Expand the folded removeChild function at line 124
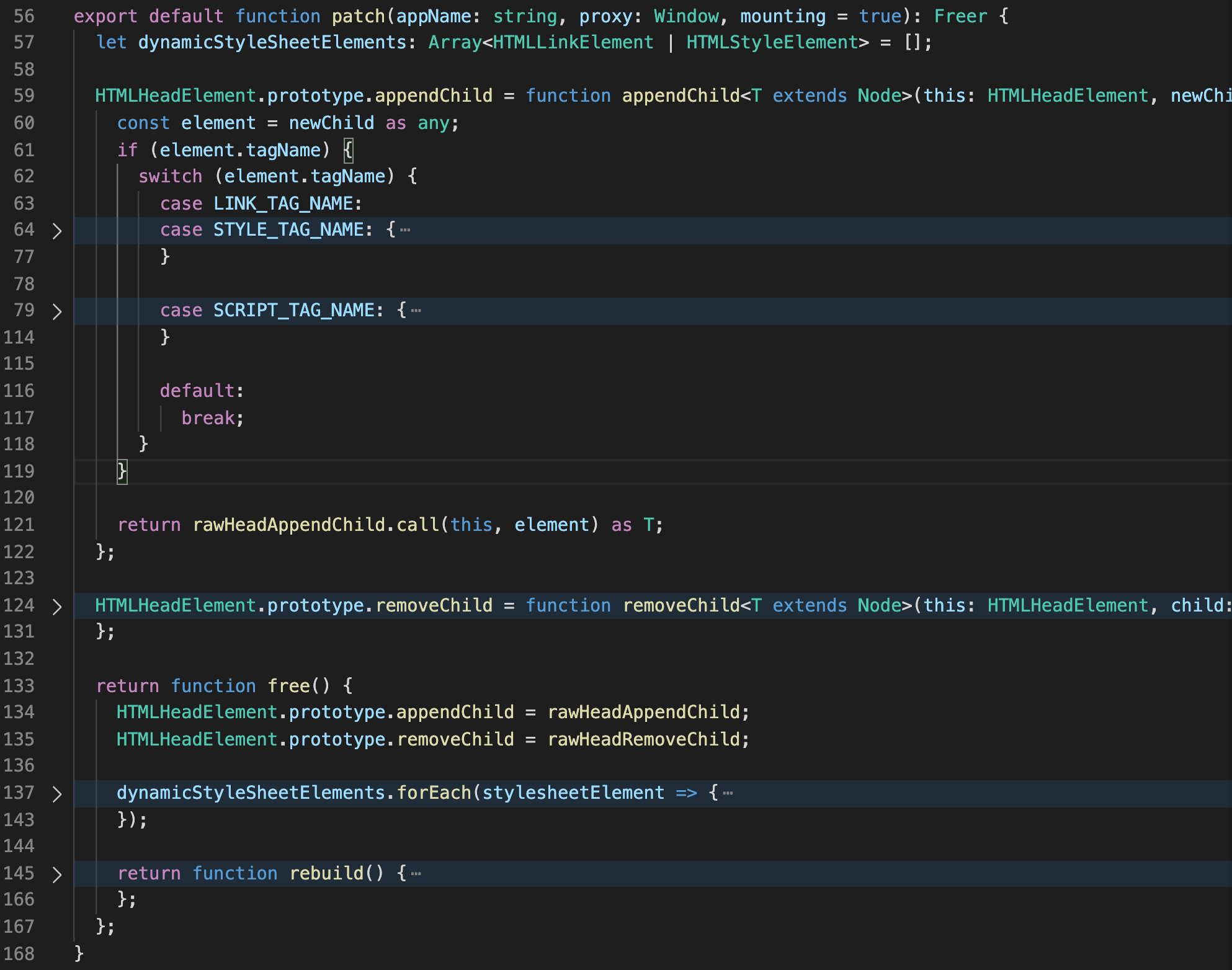The image size is (1232, 970). tap(57, 607)
